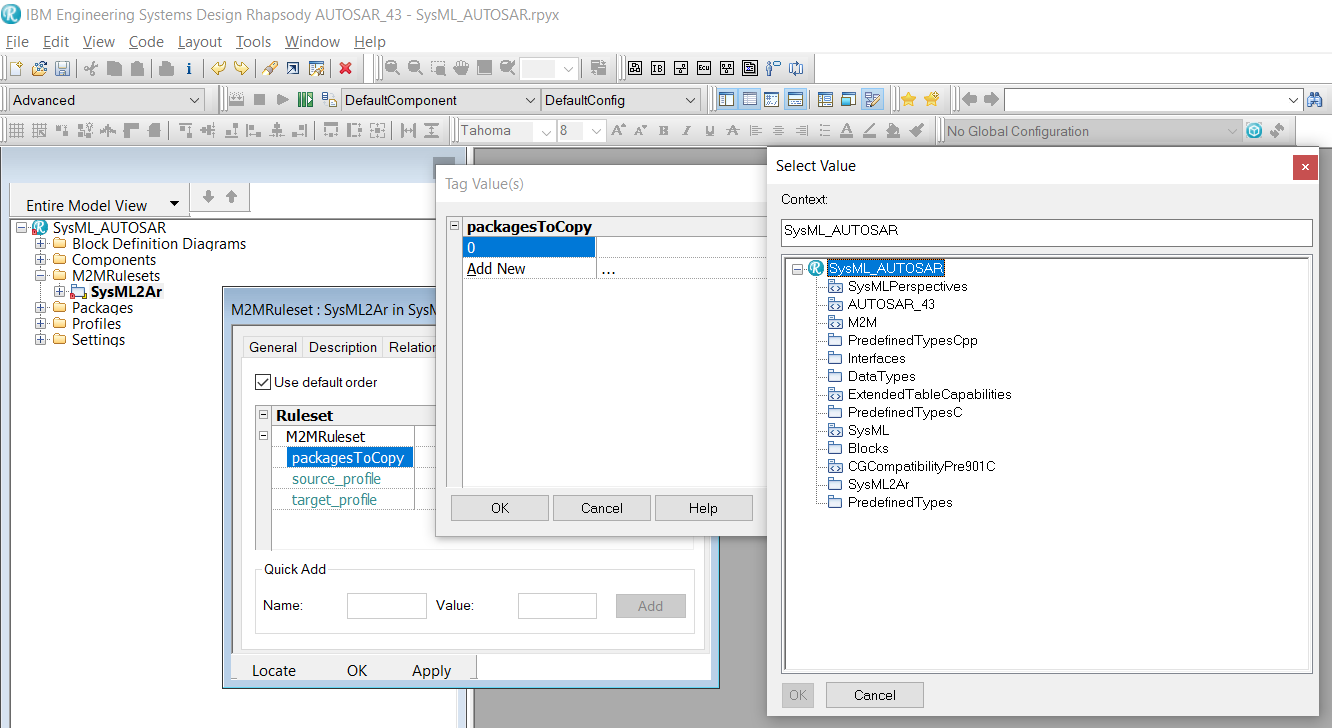The height and width of the screenshot is (728, 1332).
Task: Toggle Italic text formatting
Action: (686, 131)
